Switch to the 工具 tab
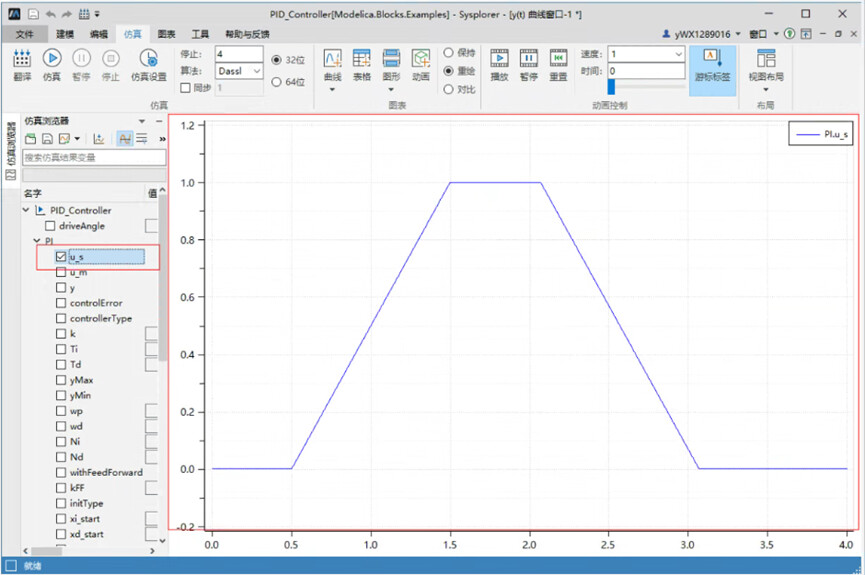Viewport: 865px width, 575px height. coord(200,34)
